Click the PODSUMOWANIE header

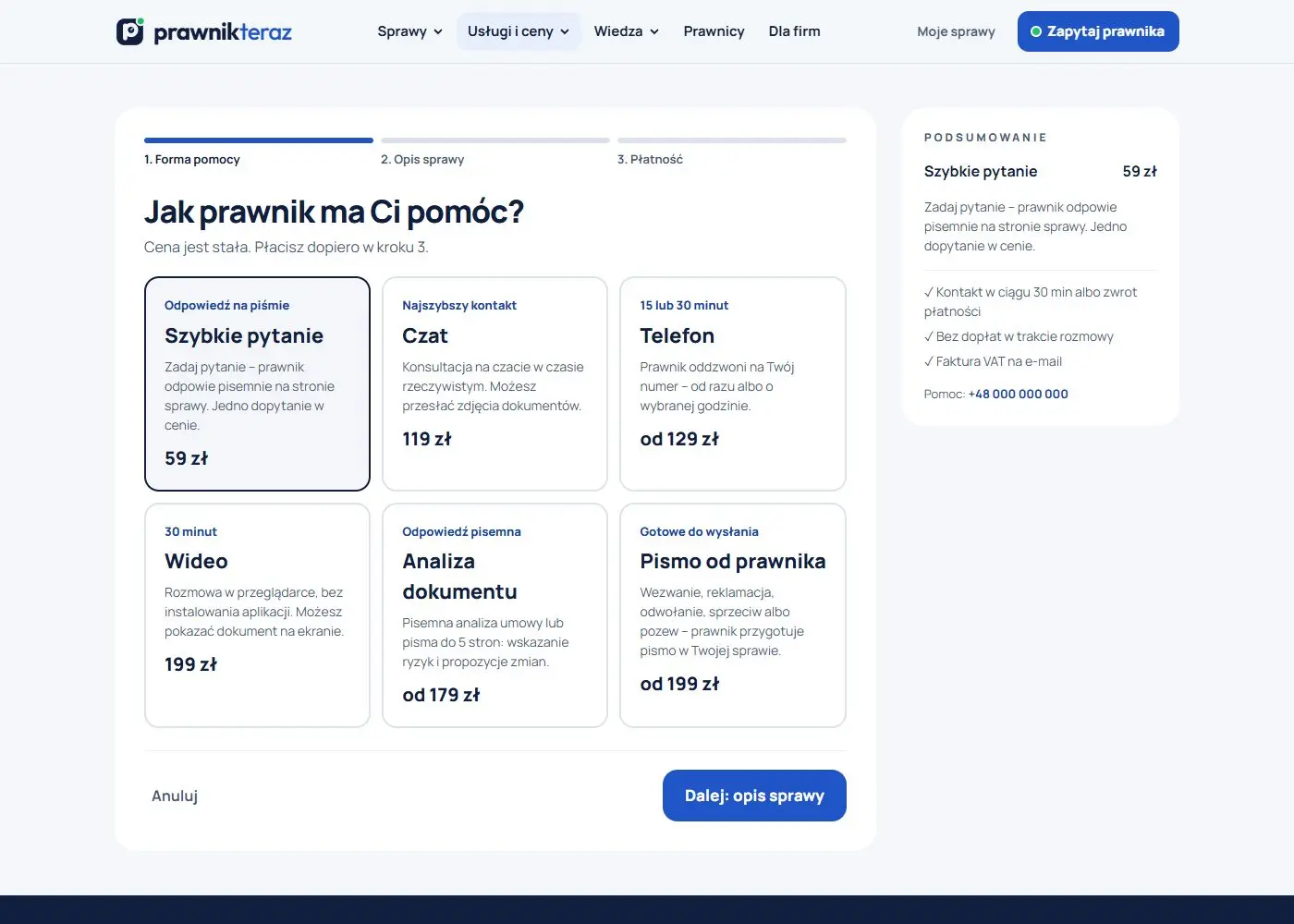coord(985,138)
